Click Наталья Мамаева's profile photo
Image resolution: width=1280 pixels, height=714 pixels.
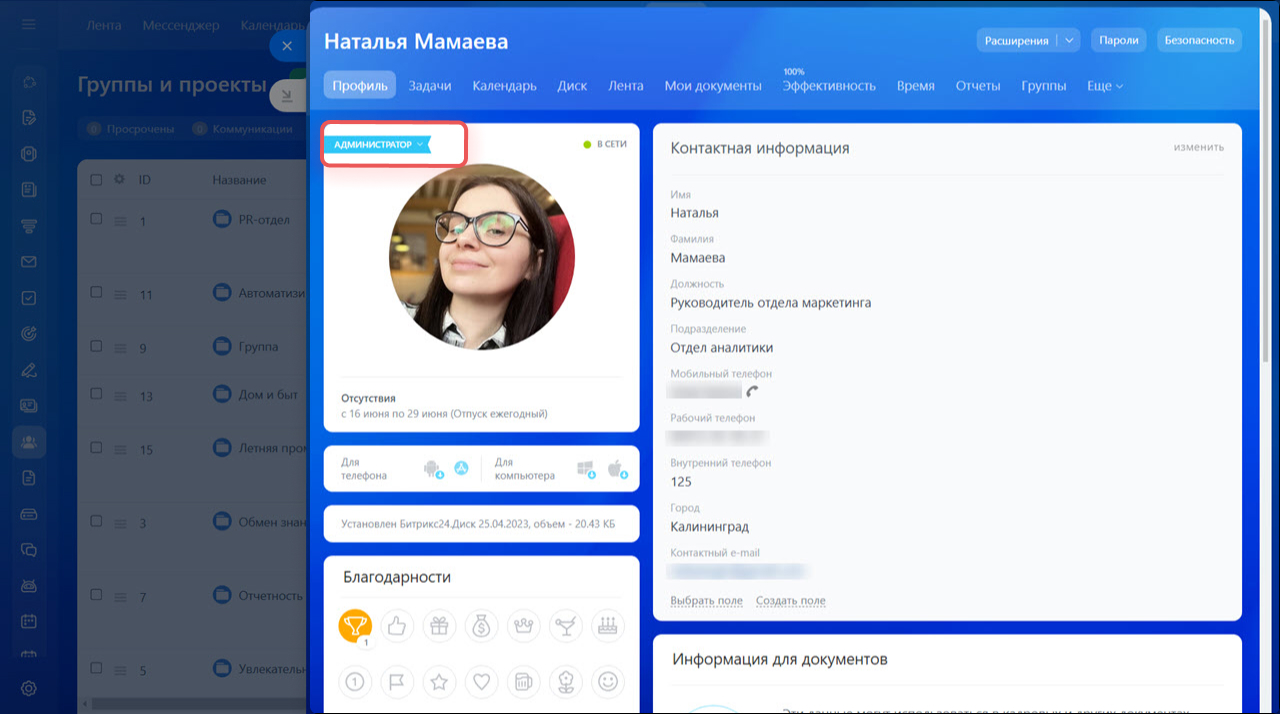click(x=482, y=257)
